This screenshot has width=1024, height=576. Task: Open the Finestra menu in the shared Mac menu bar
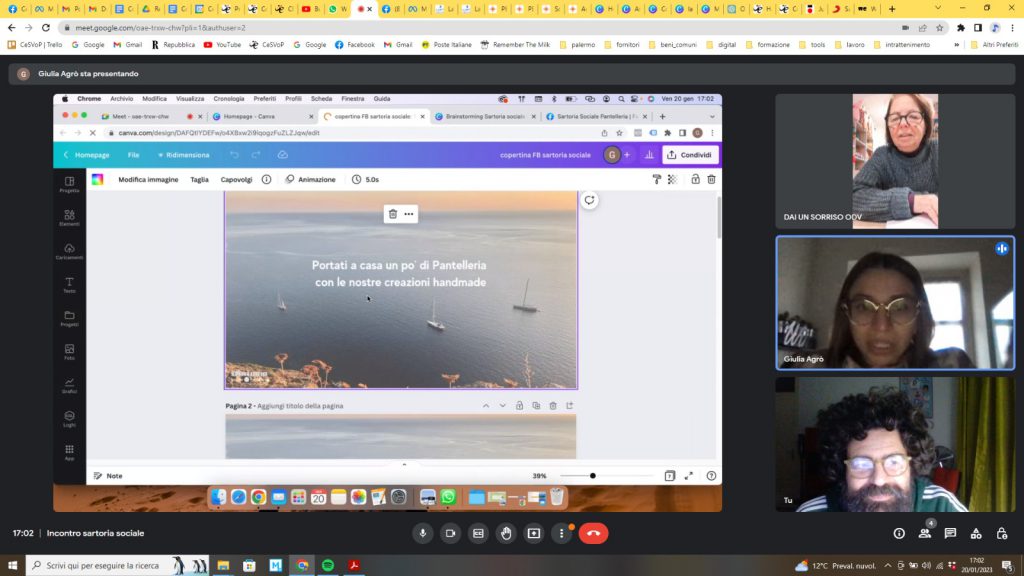pos(353,99)
